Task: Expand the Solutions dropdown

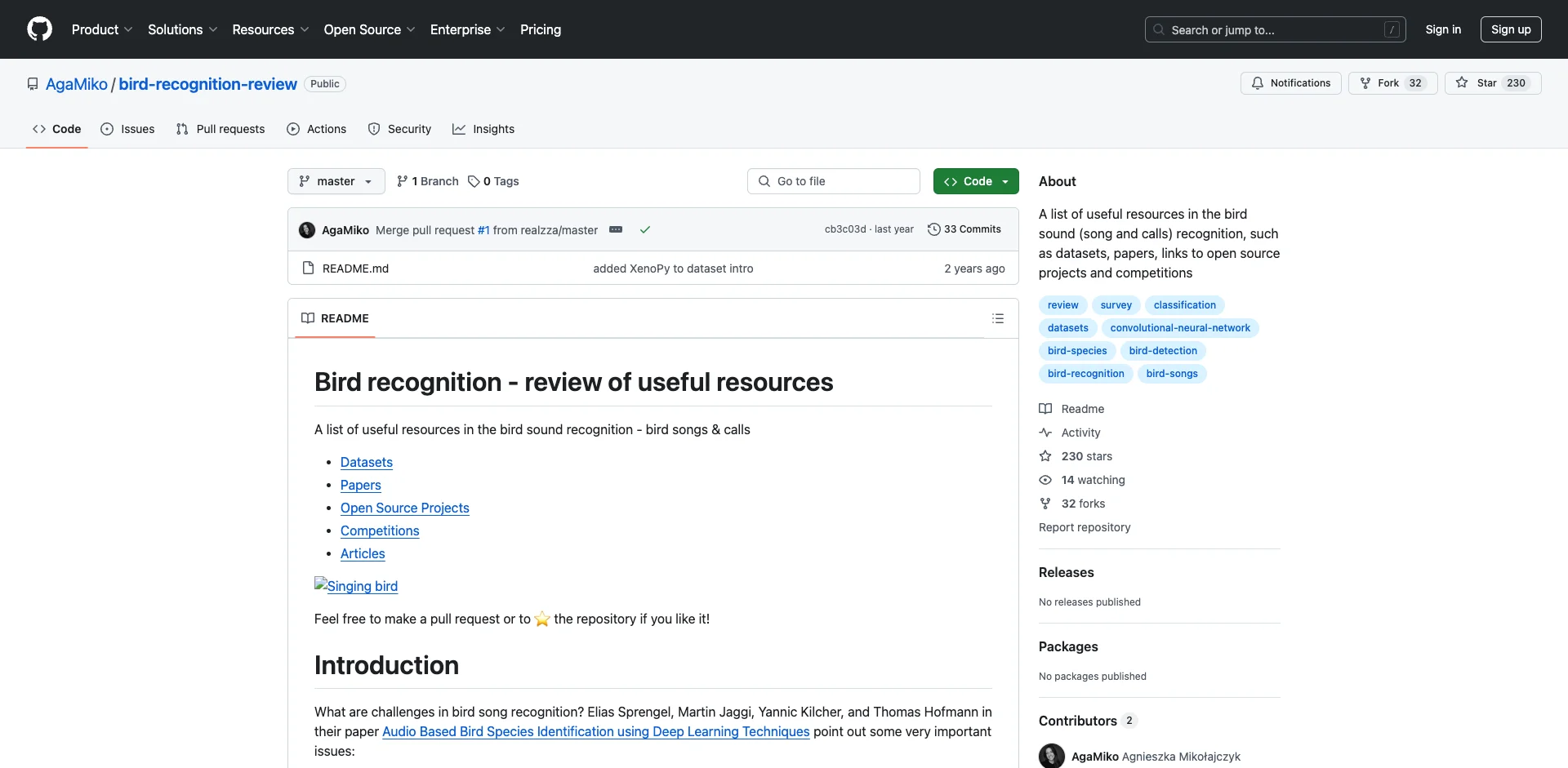Action: (183, 29)
